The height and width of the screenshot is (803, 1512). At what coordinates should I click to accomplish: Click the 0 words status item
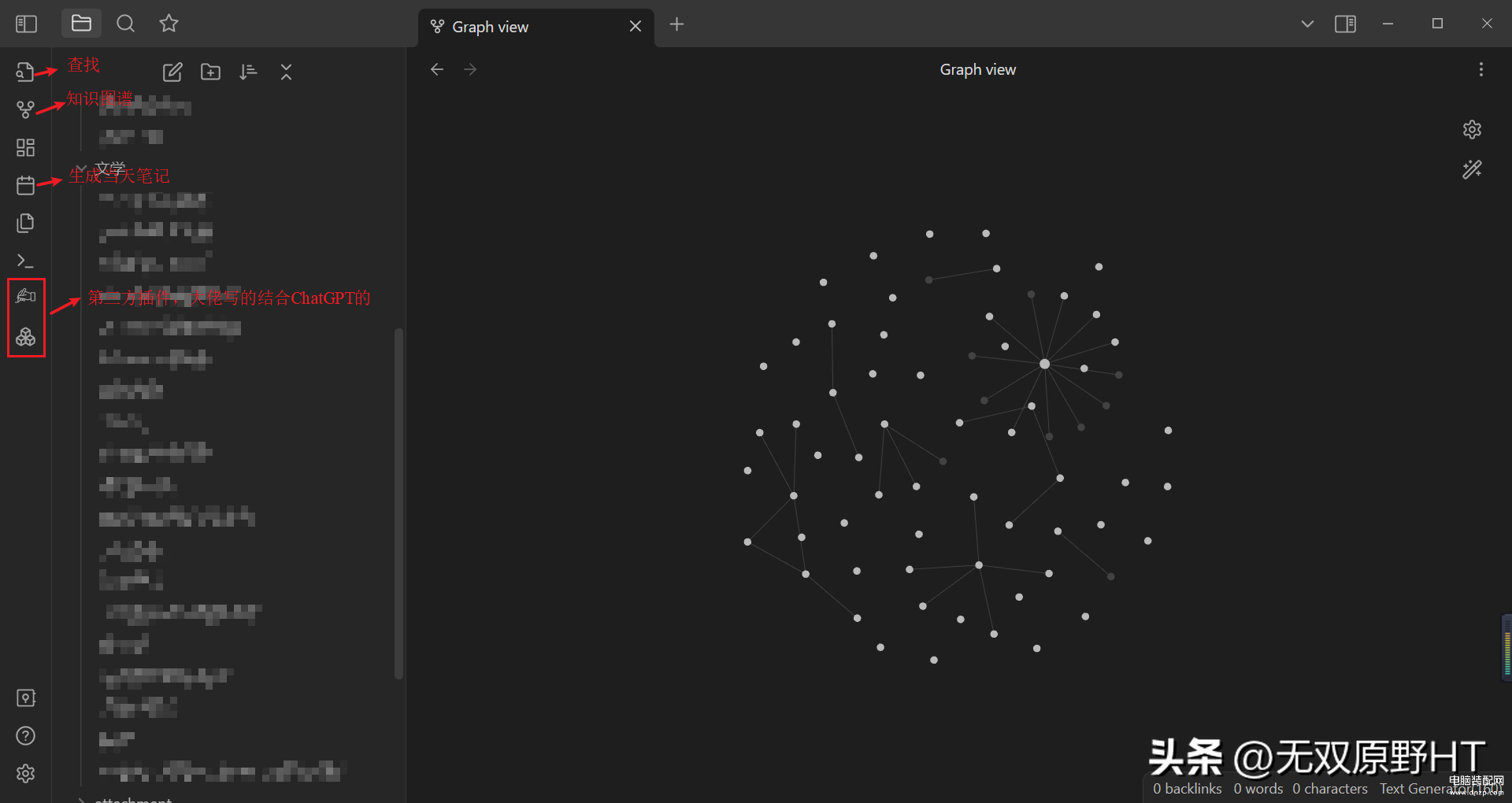(x=1258, y=788)
